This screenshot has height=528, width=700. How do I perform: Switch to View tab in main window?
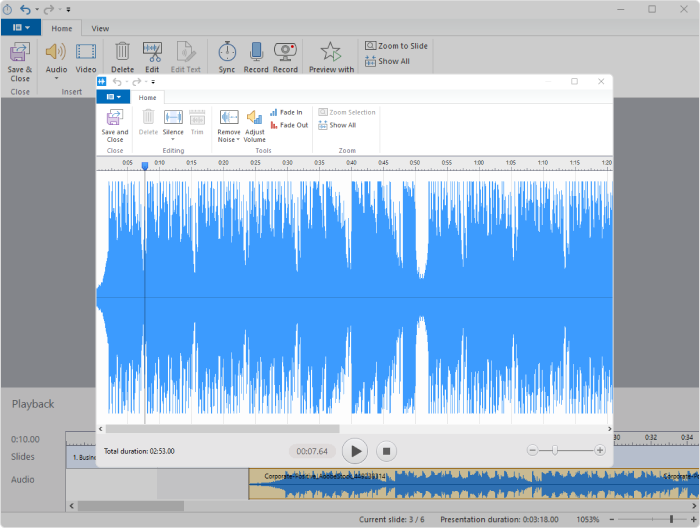click(100, 29)
